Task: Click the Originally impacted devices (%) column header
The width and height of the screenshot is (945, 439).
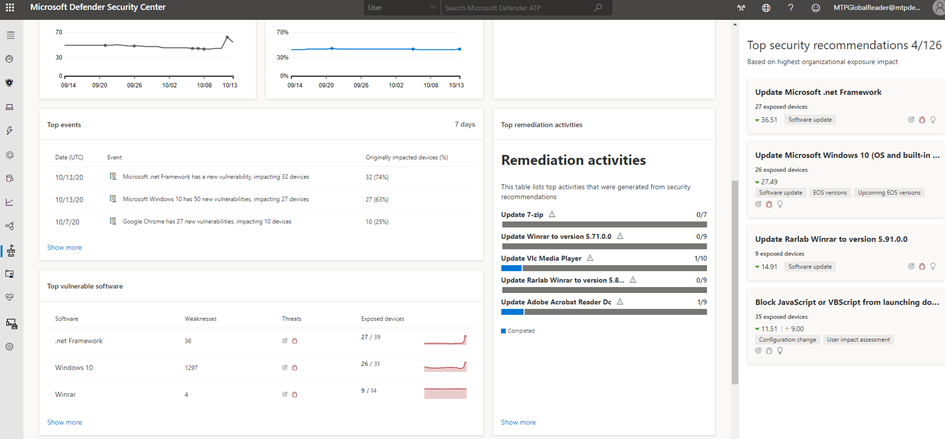Action: 407,157
